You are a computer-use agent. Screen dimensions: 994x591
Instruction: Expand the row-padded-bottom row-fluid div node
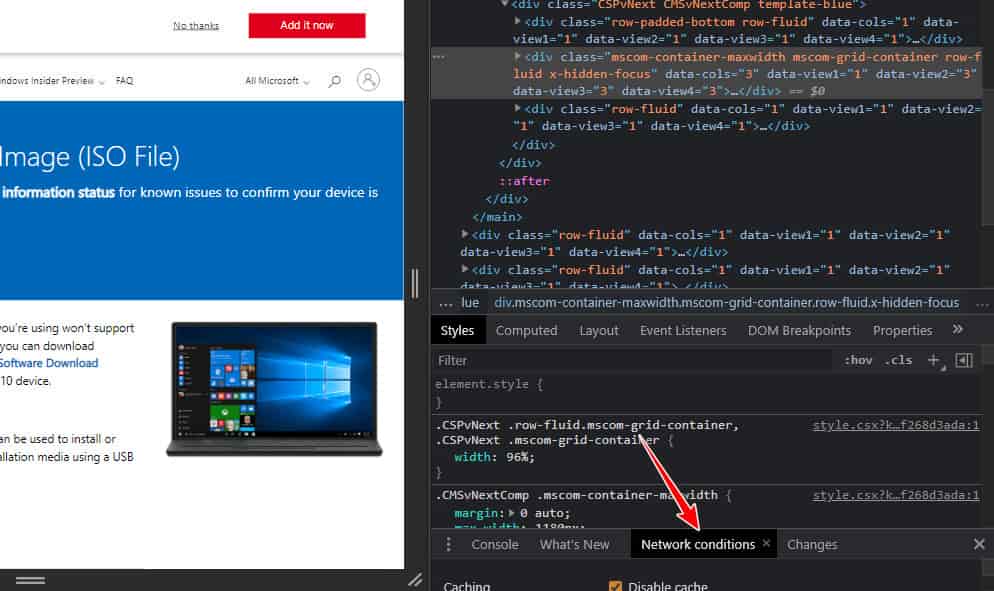tap(518, 22)
